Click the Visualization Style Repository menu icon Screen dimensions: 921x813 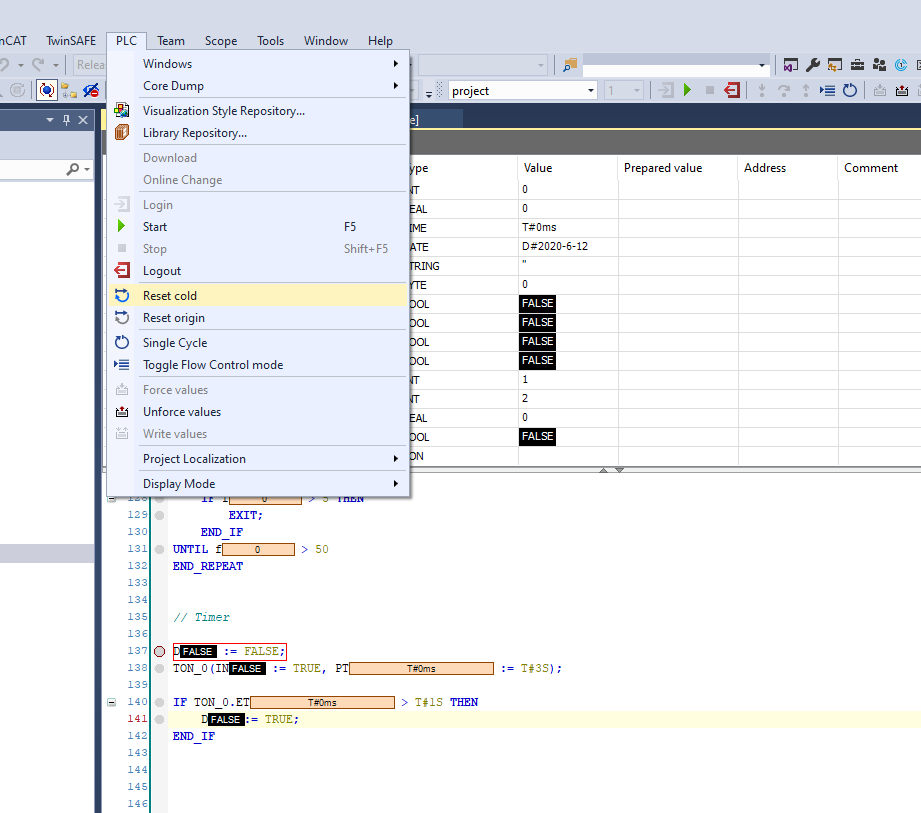(122, 111)
